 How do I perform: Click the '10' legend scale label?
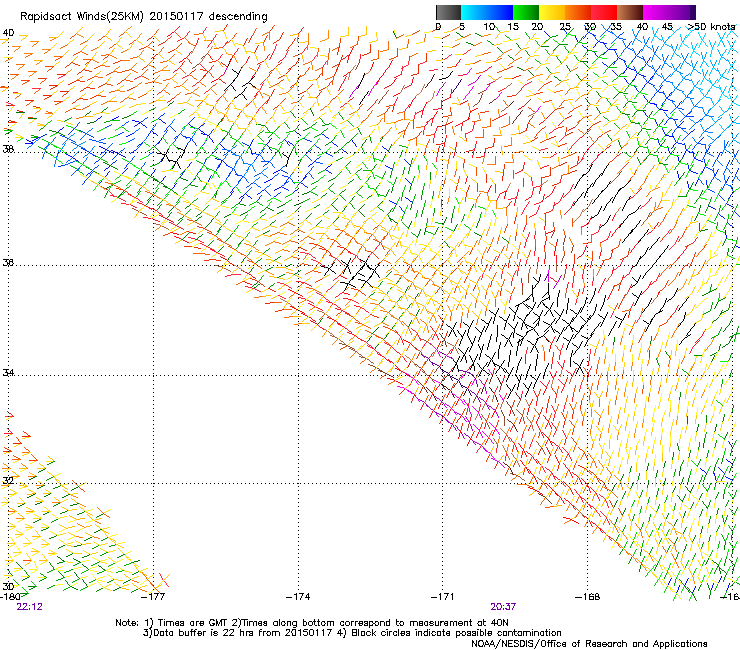tap(489, 26)
